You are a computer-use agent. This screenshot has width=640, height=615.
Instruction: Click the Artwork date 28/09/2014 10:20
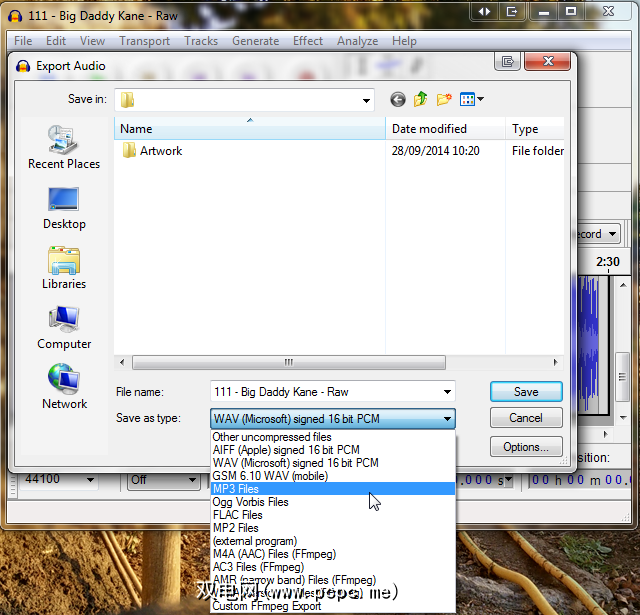[x=436, y=151]
